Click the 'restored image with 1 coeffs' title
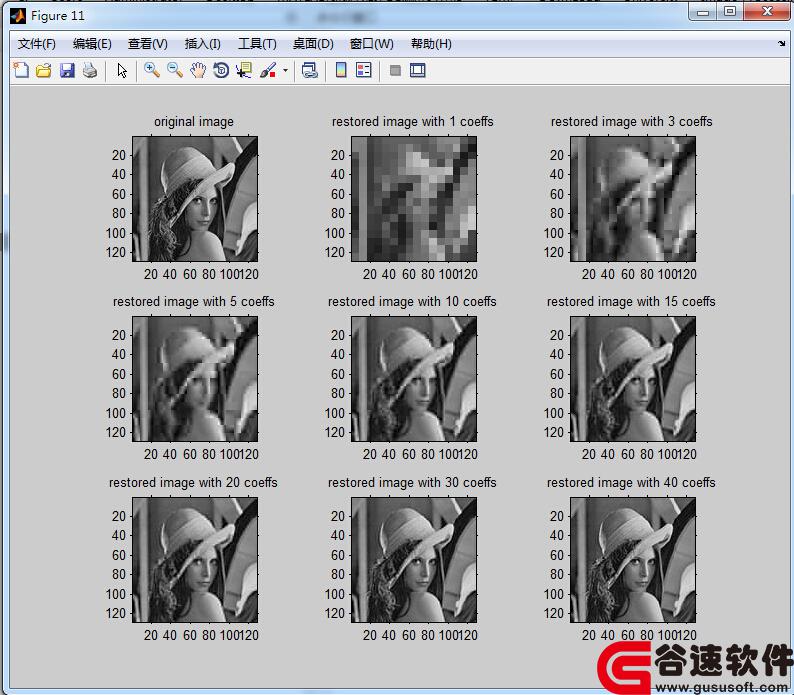This screenshot has width=794, height=695. click(413, 122)
